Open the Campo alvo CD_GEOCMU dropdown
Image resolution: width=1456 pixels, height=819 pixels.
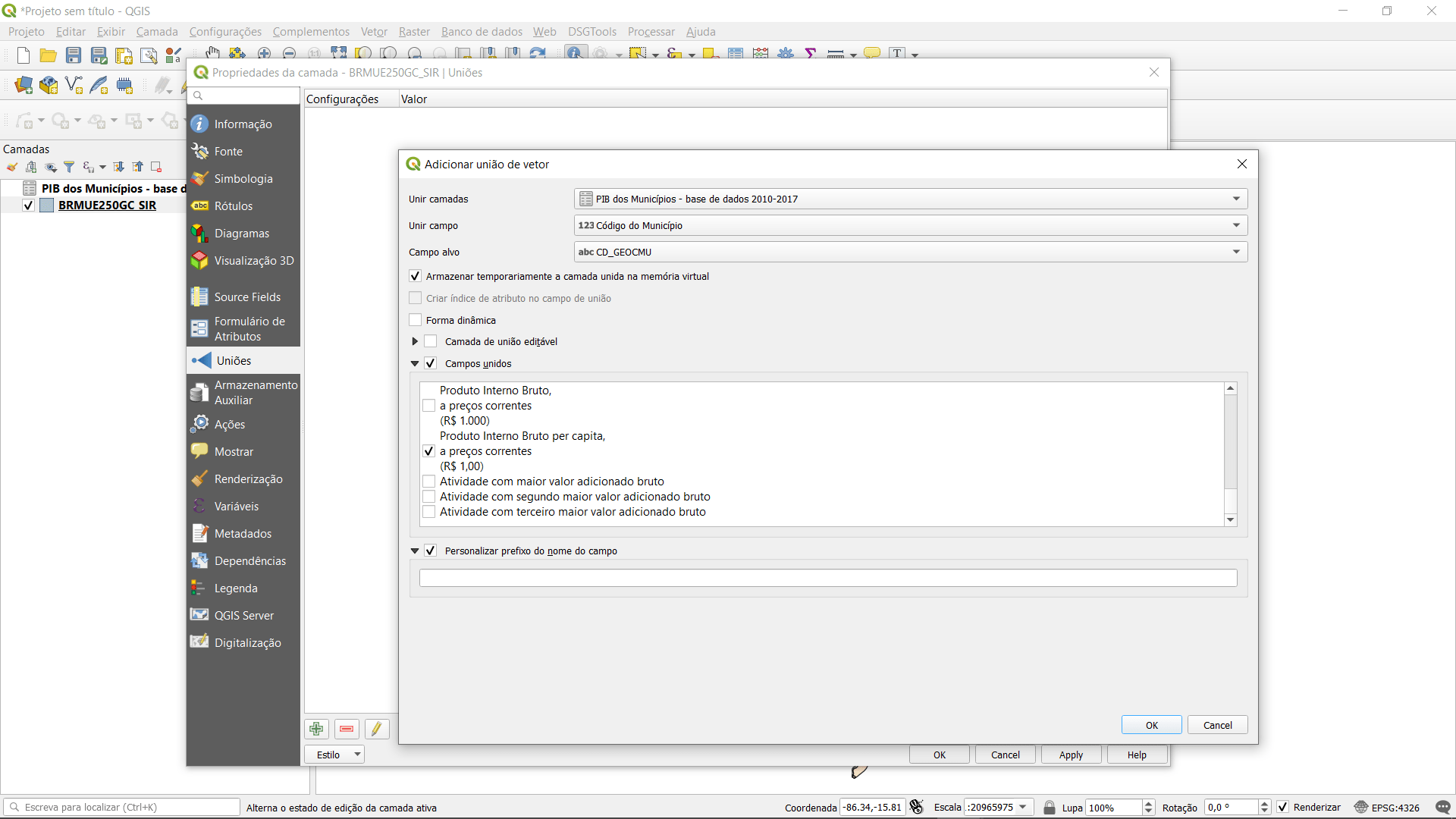(x=910, y=252)
